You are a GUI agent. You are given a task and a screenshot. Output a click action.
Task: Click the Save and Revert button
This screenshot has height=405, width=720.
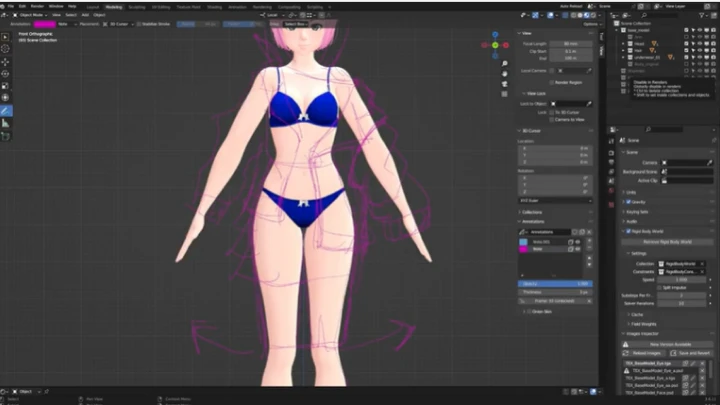point(690,353)
